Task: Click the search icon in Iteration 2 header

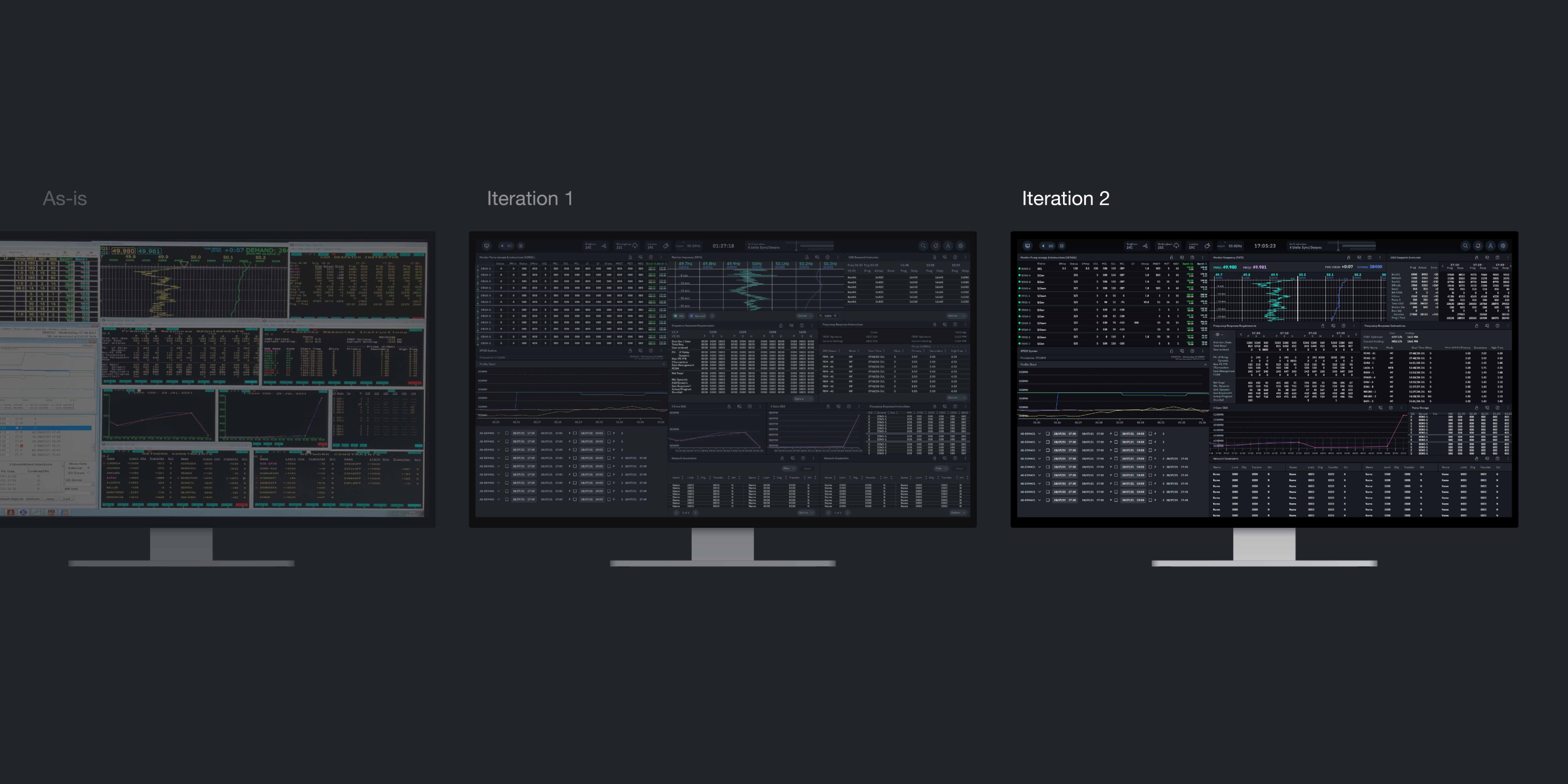Action: pos(1466,246)
